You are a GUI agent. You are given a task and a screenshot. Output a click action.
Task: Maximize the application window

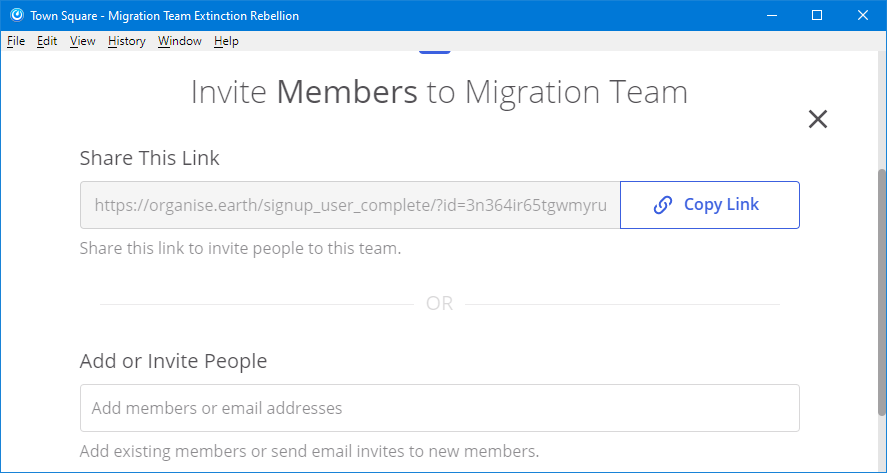click(x=817, y=15)
